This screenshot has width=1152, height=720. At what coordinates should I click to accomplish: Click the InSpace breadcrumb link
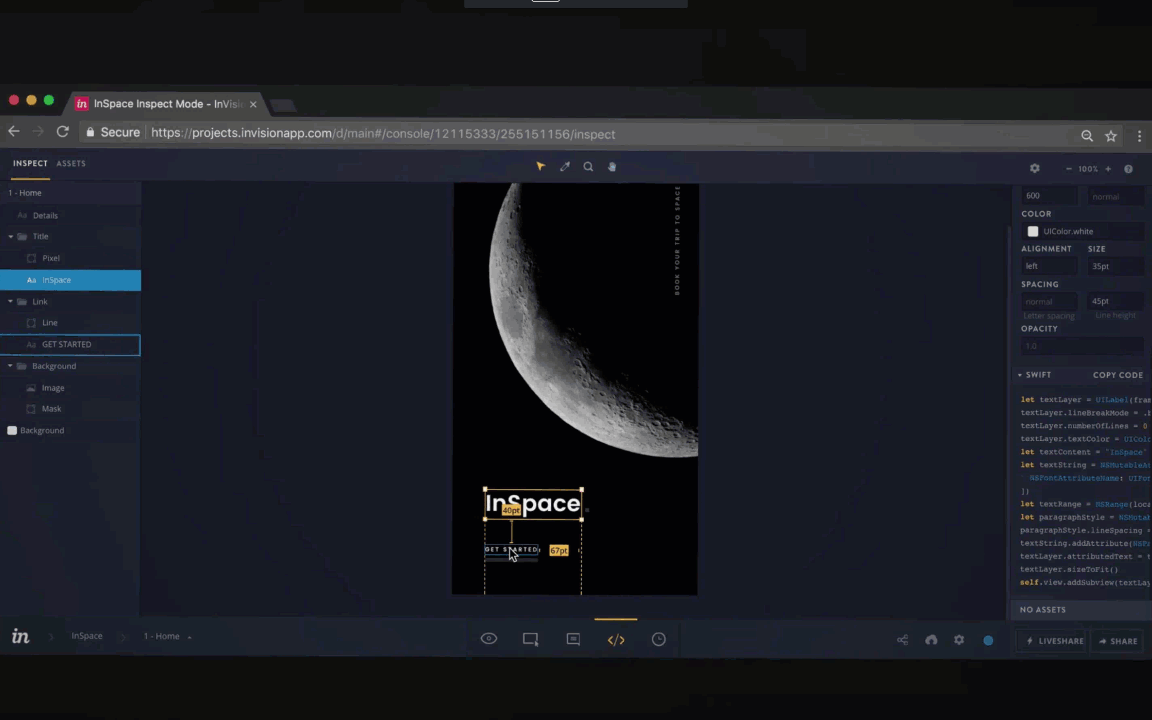pyautogui.click(x=87, y=636)
